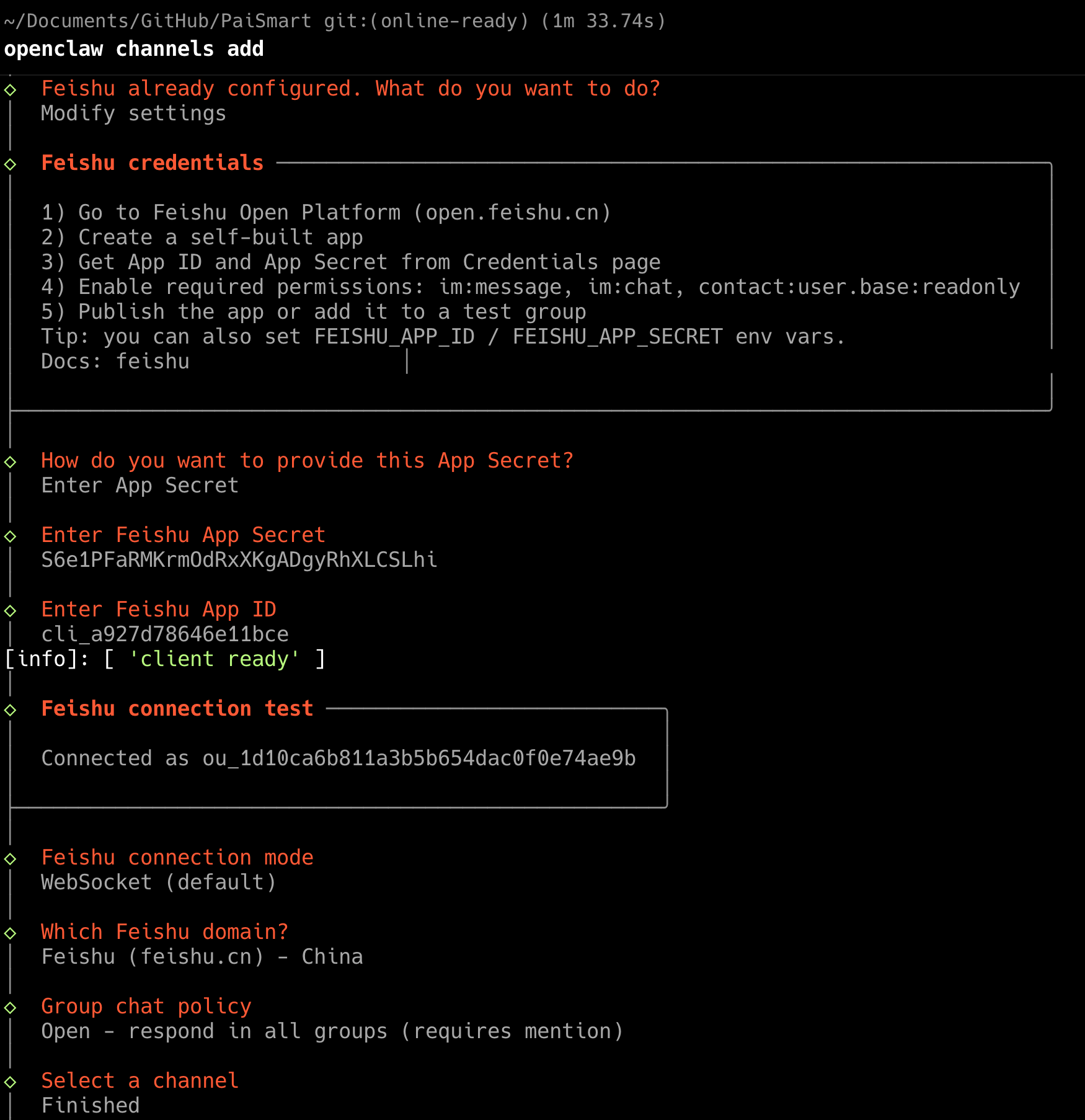Select the WebSocket (default) option
The image size is (1085, 1120).
[159, 882]
